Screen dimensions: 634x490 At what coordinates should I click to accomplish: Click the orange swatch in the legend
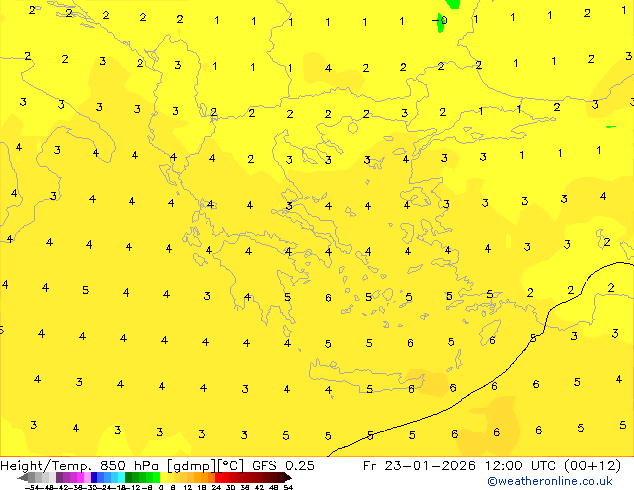tap(205, 477)
